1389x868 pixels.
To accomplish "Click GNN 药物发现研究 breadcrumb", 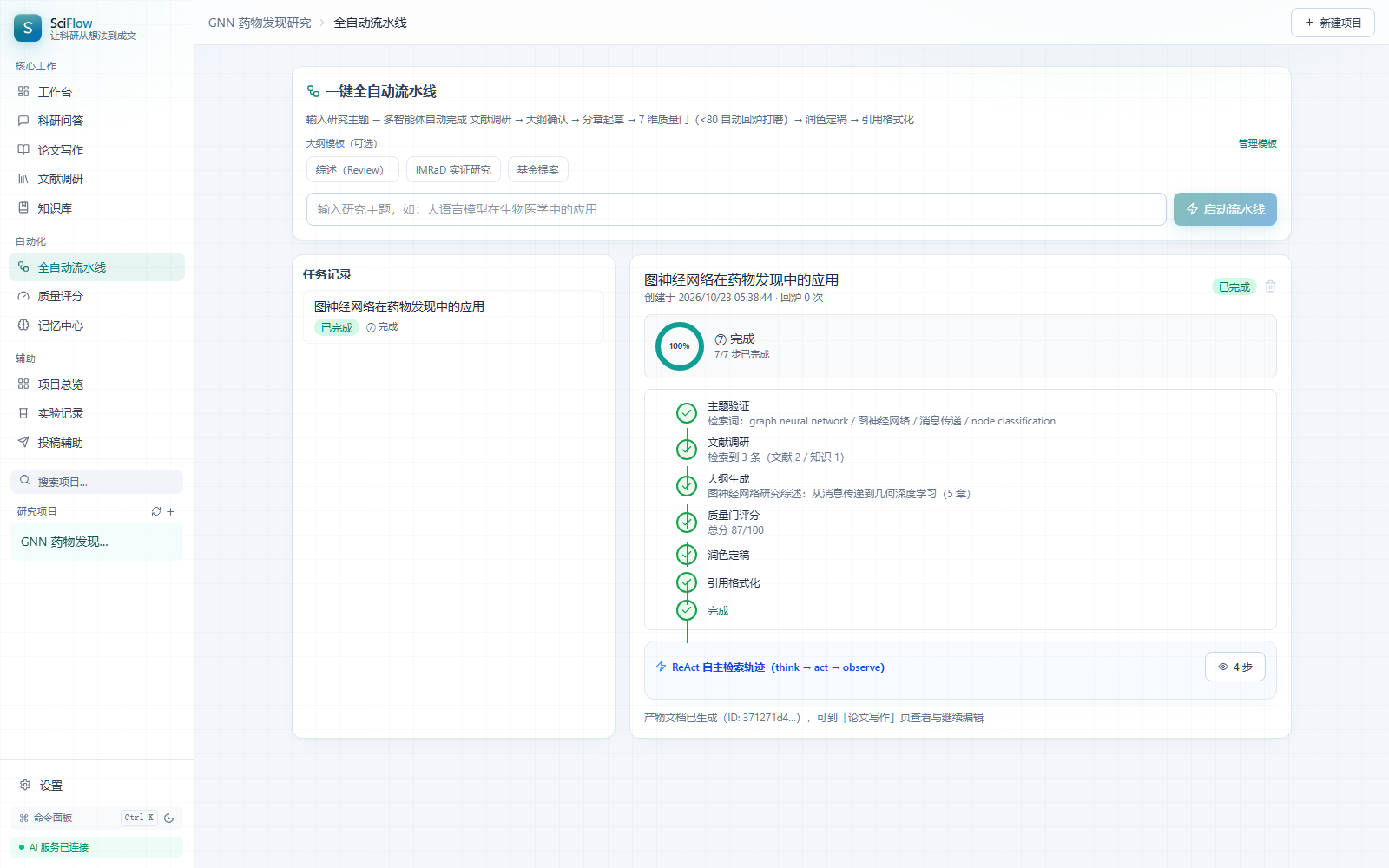I will (x=260, y=23).
